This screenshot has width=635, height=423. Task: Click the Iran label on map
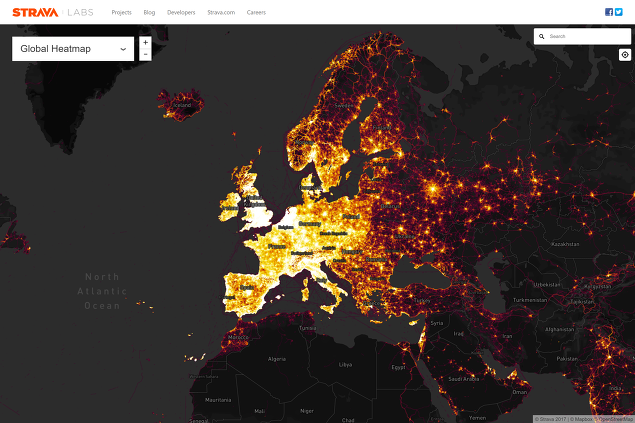point(507,336)
